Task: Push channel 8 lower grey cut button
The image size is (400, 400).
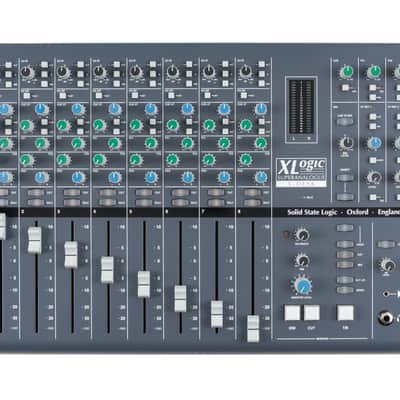Action: click(x=252, y=202)
